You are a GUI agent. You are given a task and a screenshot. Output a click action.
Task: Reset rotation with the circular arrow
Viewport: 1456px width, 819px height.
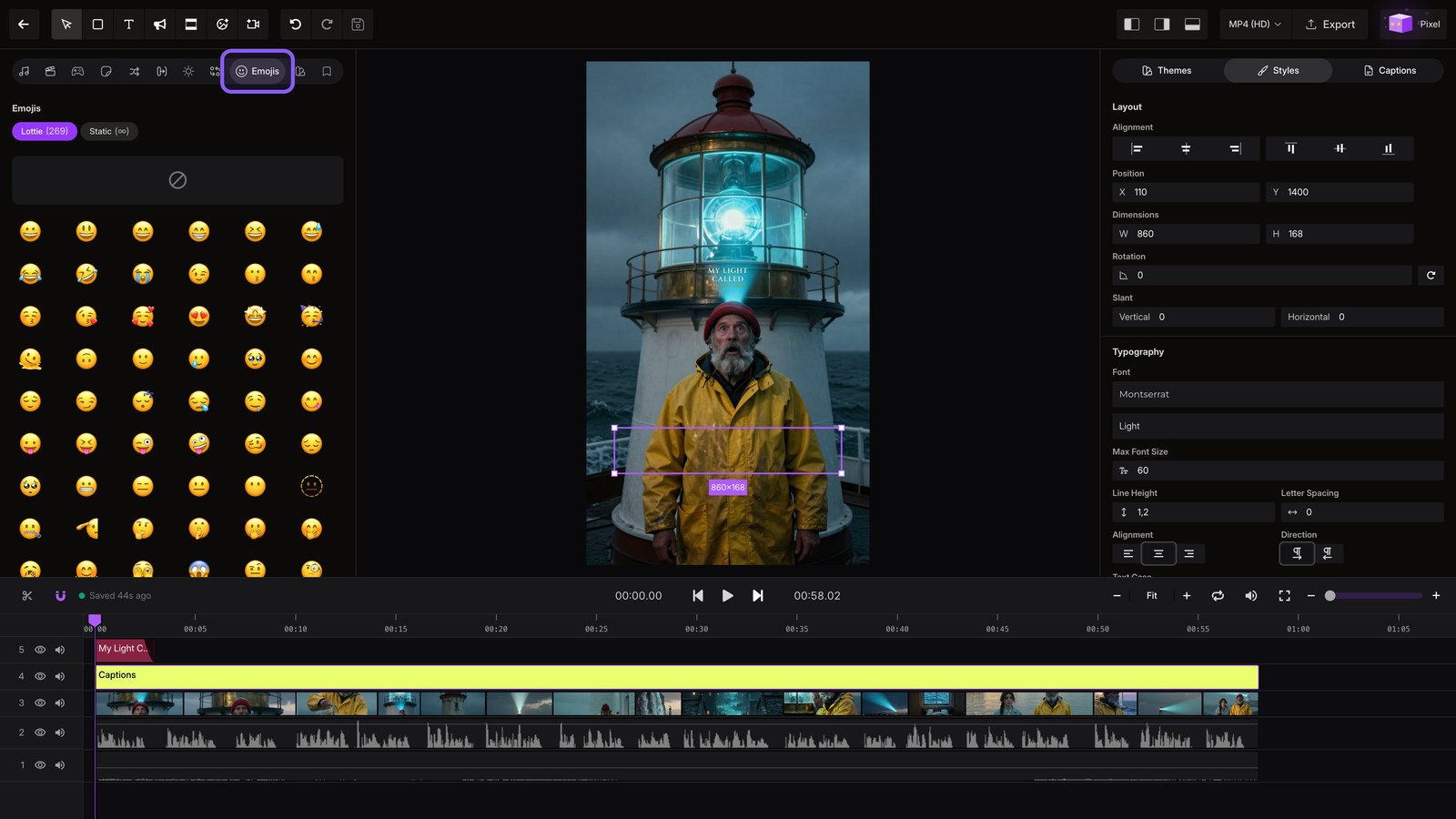pos(1431,275)
